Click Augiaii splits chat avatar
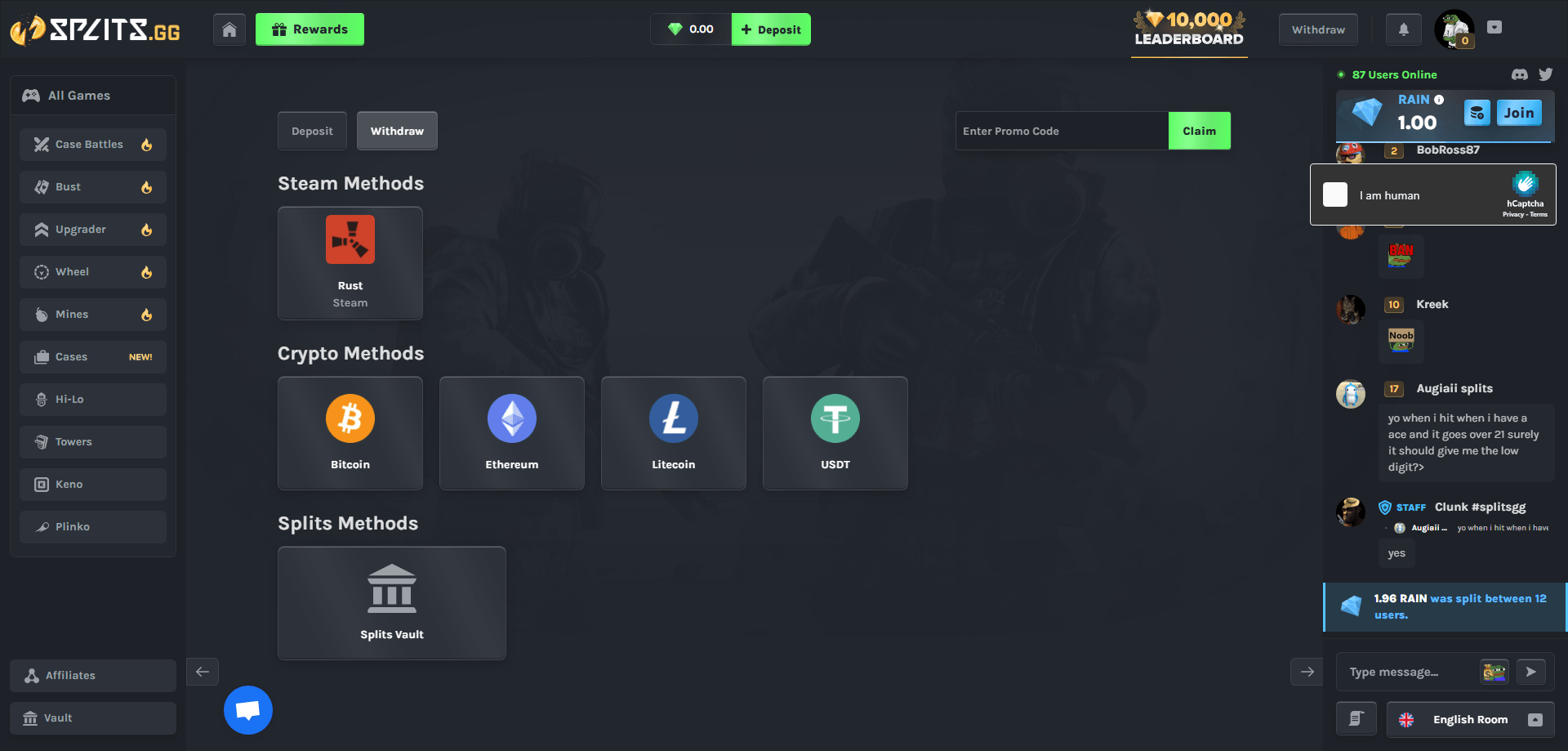Viewport: 1568px width, 751px height. [1351, 394]
